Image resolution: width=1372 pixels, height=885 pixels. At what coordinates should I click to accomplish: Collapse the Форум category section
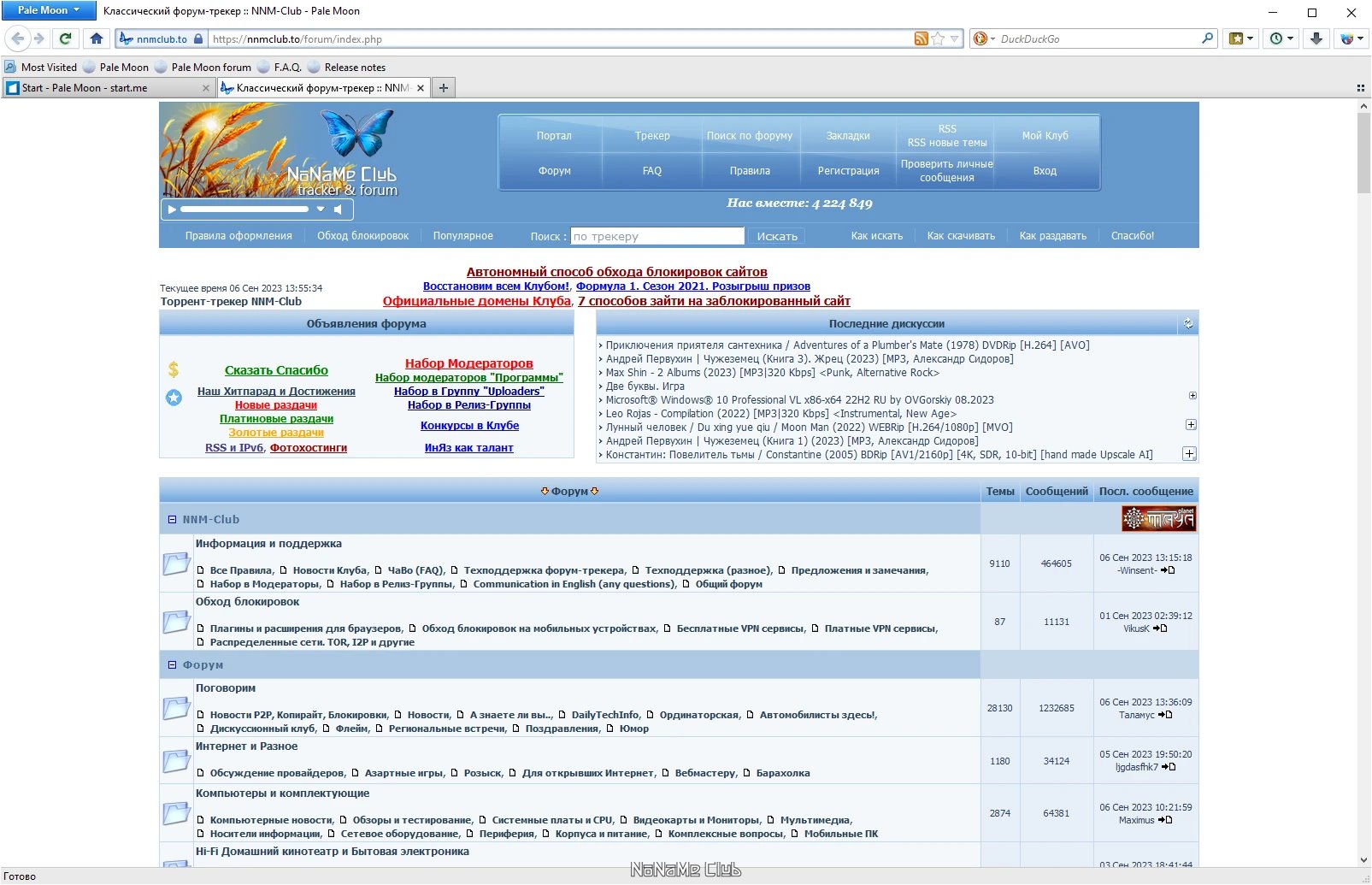(x=172, y=664)
